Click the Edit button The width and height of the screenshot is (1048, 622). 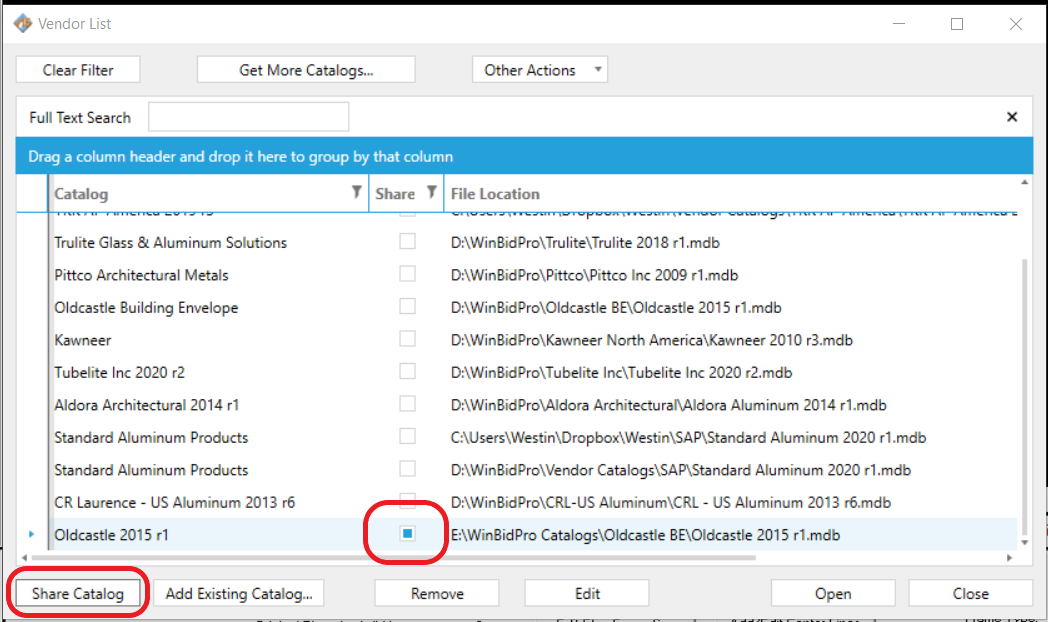[587, 593]
